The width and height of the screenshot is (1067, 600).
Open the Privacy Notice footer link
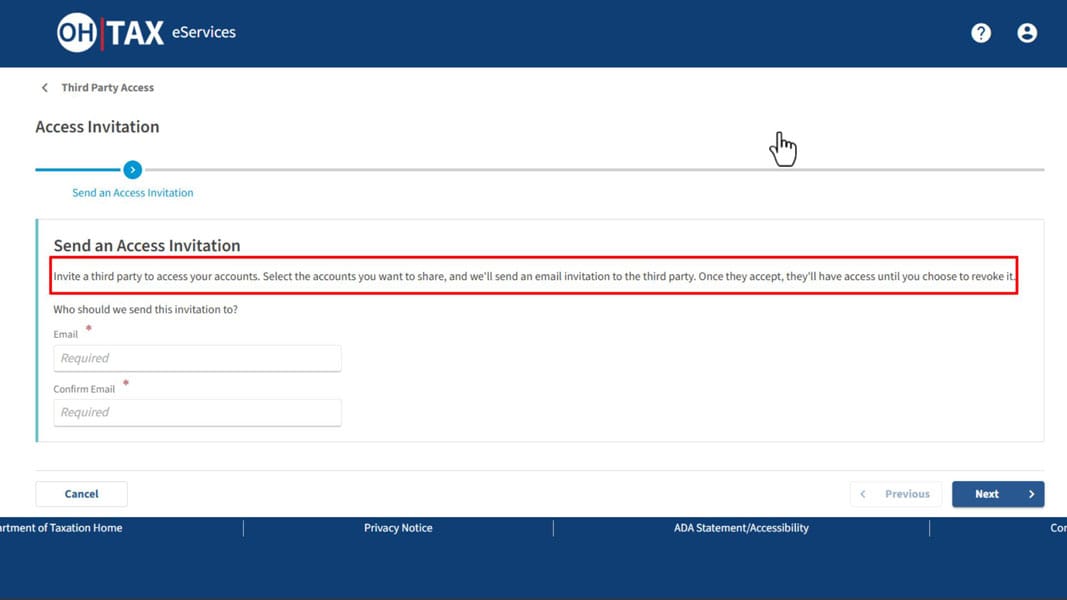(398, 528)
